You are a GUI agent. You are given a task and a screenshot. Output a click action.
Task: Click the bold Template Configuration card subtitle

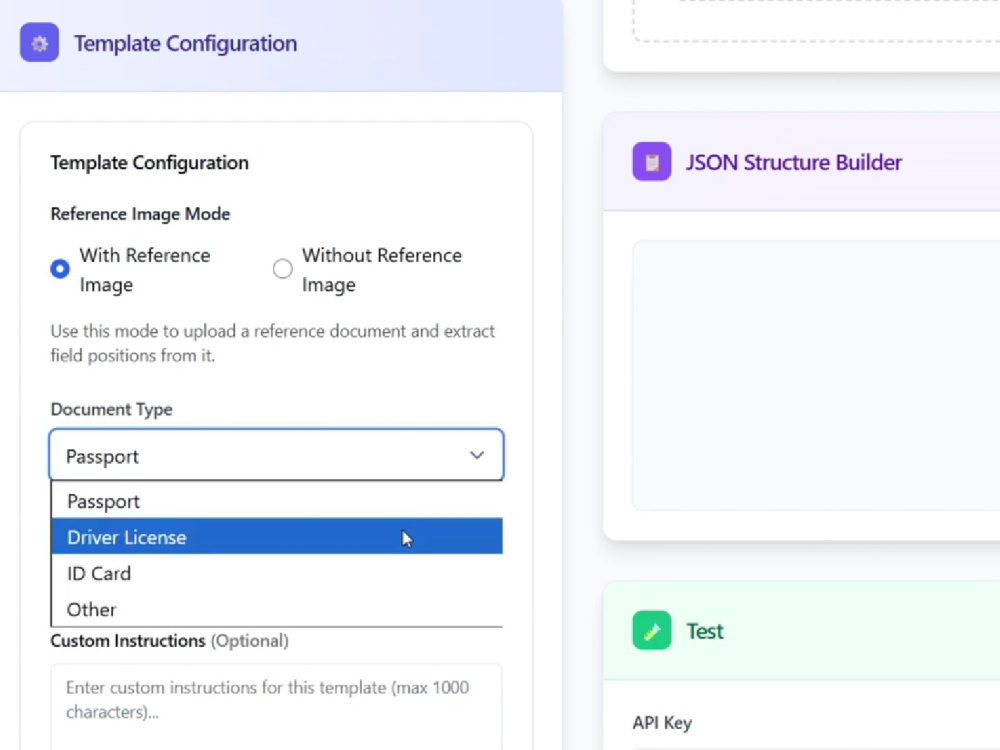150,163
